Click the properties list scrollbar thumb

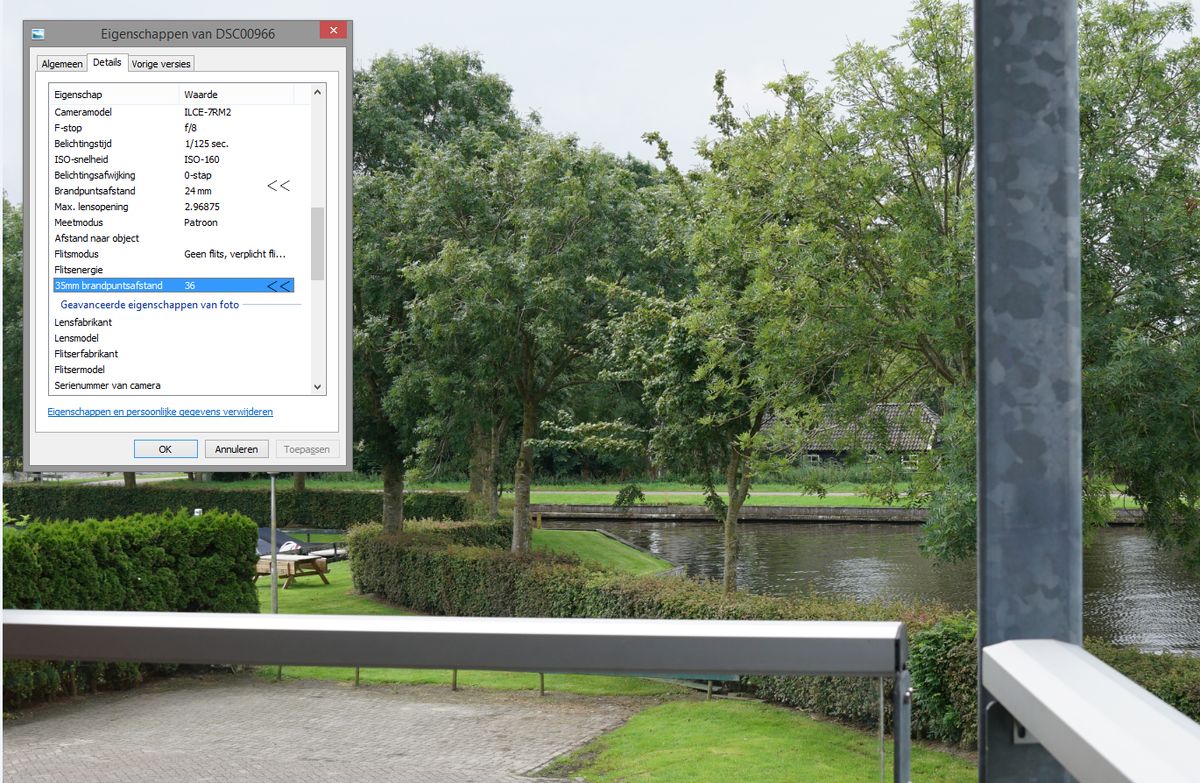point(318,243)
